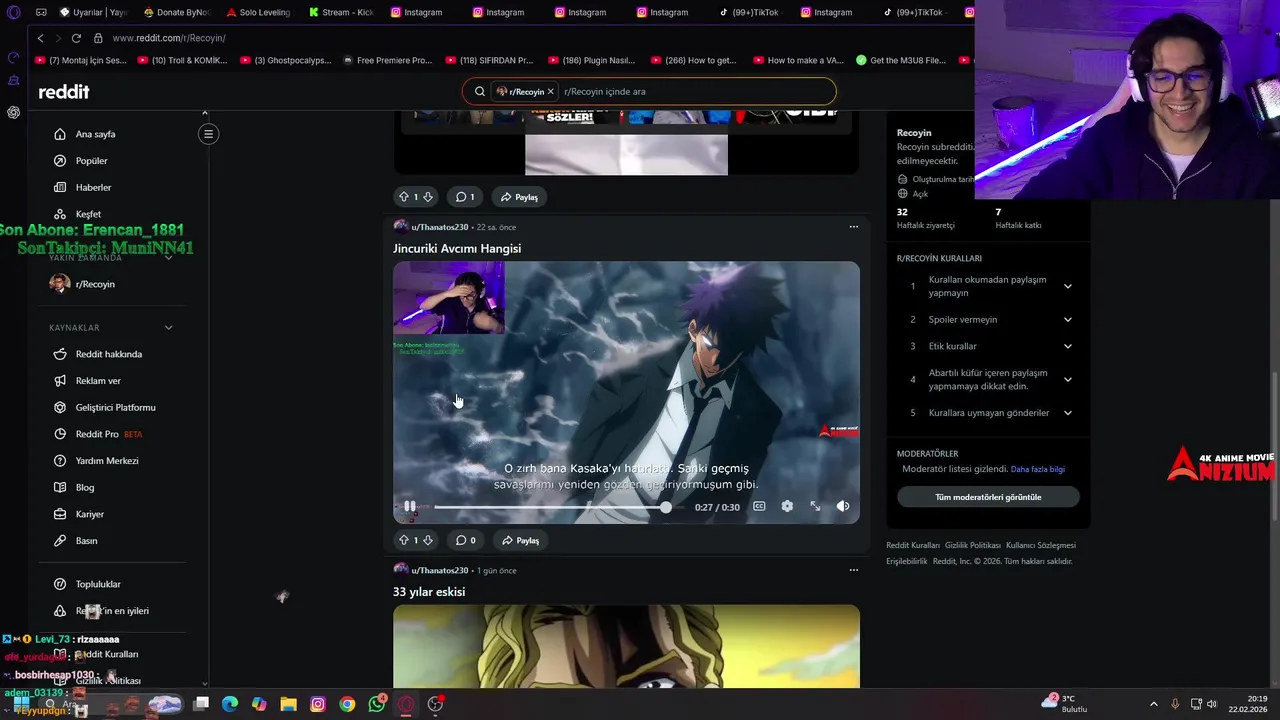The height and width of the screenshot is (720, 1280).
Task: Jump to the video progress handle at 0:27
Action: [666, 508]
